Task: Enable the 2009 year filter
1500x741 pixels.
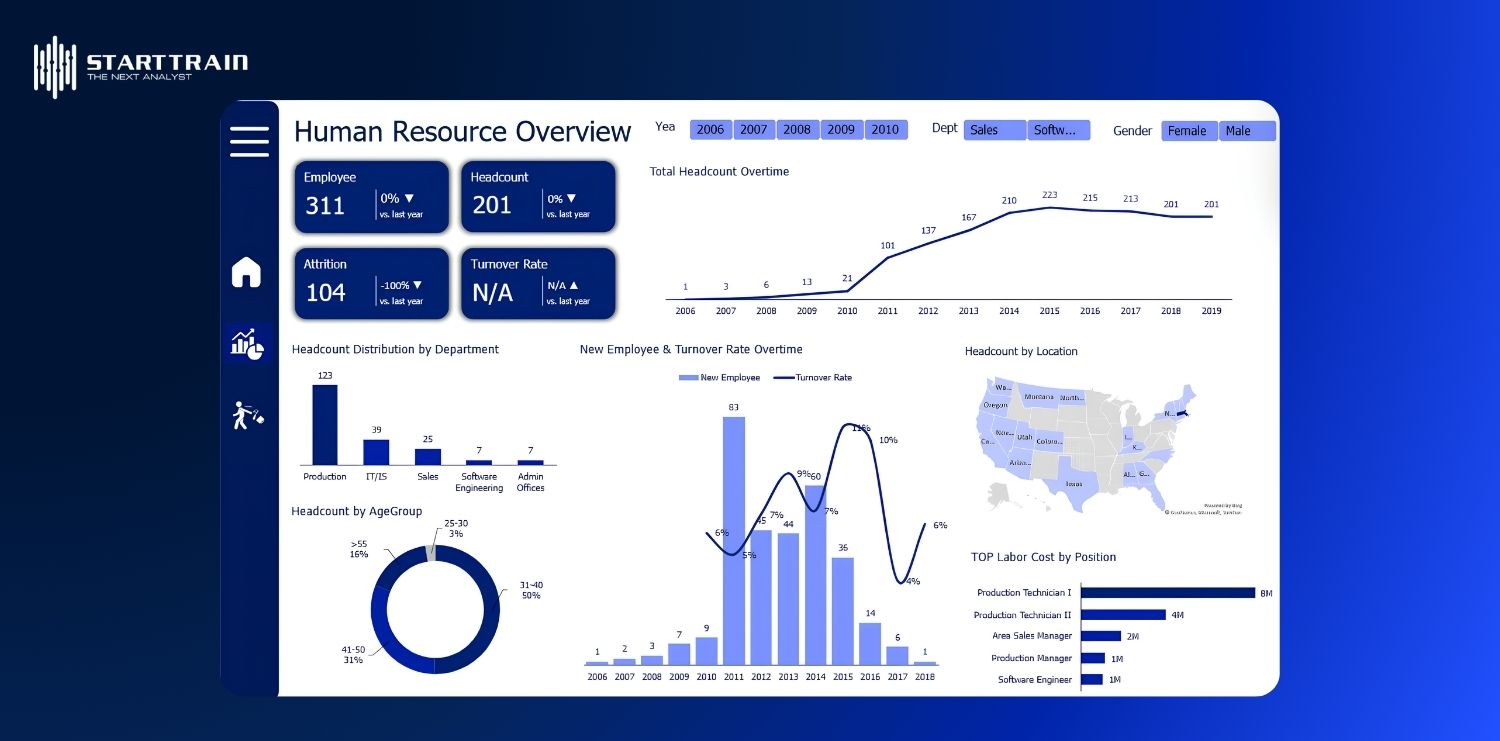Action: pos(841,130)
